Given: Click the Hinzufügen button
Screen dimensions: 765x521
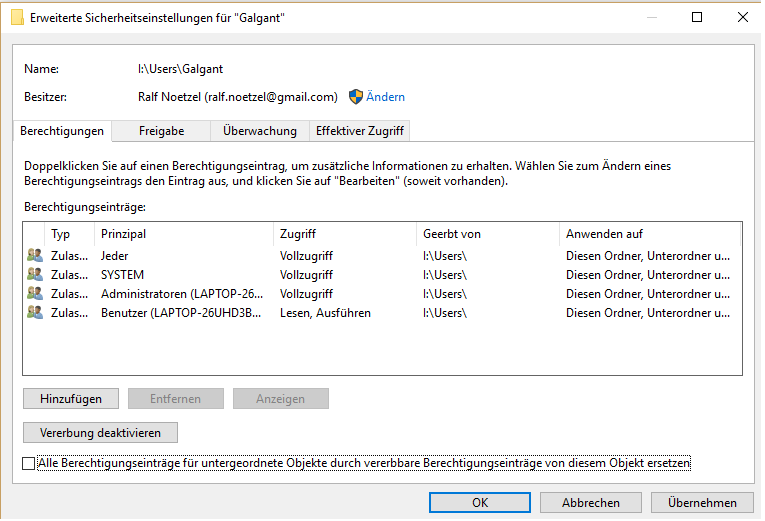Looking at the screenshot, I should point(71,399).
